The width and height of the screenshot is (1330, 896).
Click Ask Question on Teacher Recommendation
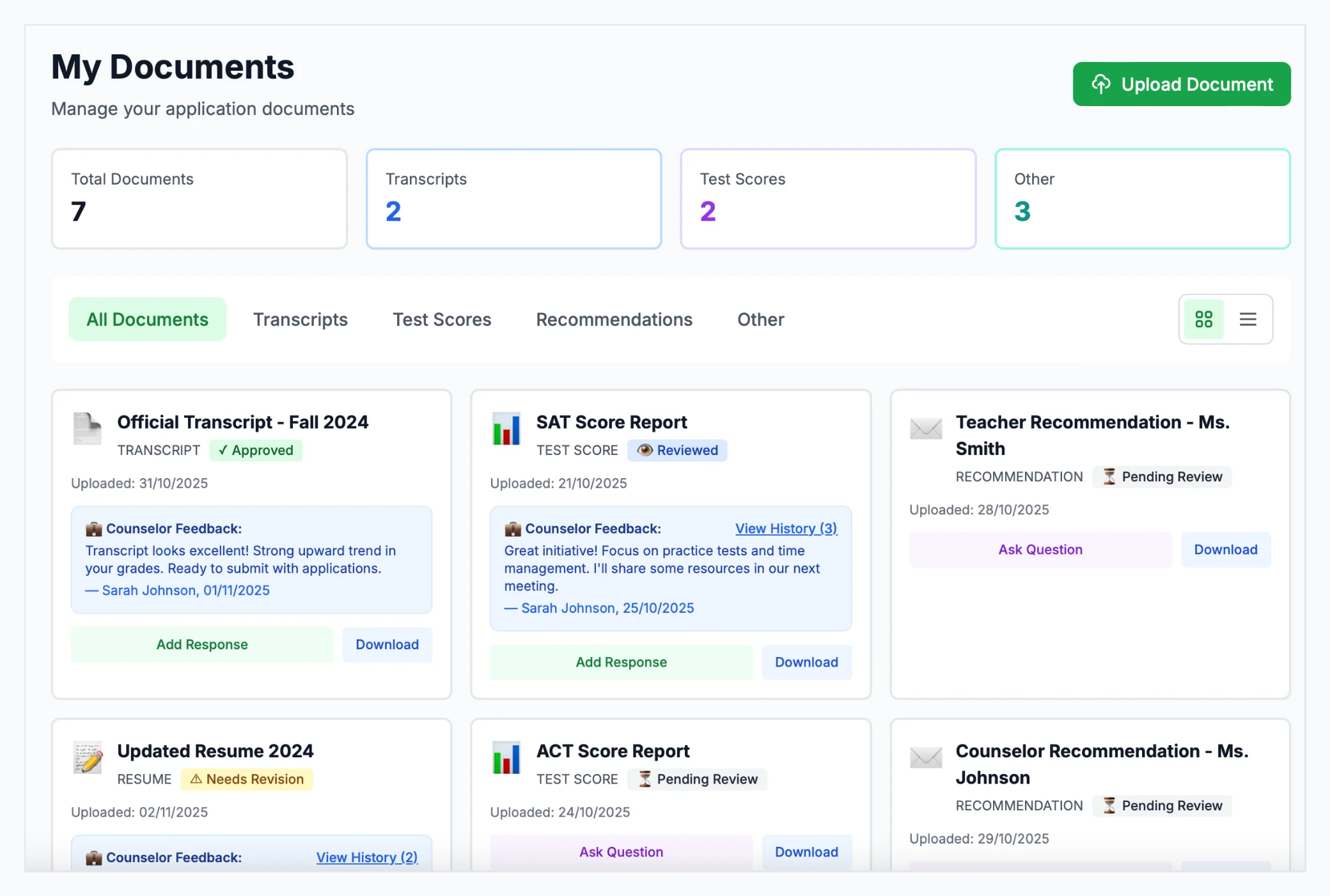click(x=1040, y=549)
